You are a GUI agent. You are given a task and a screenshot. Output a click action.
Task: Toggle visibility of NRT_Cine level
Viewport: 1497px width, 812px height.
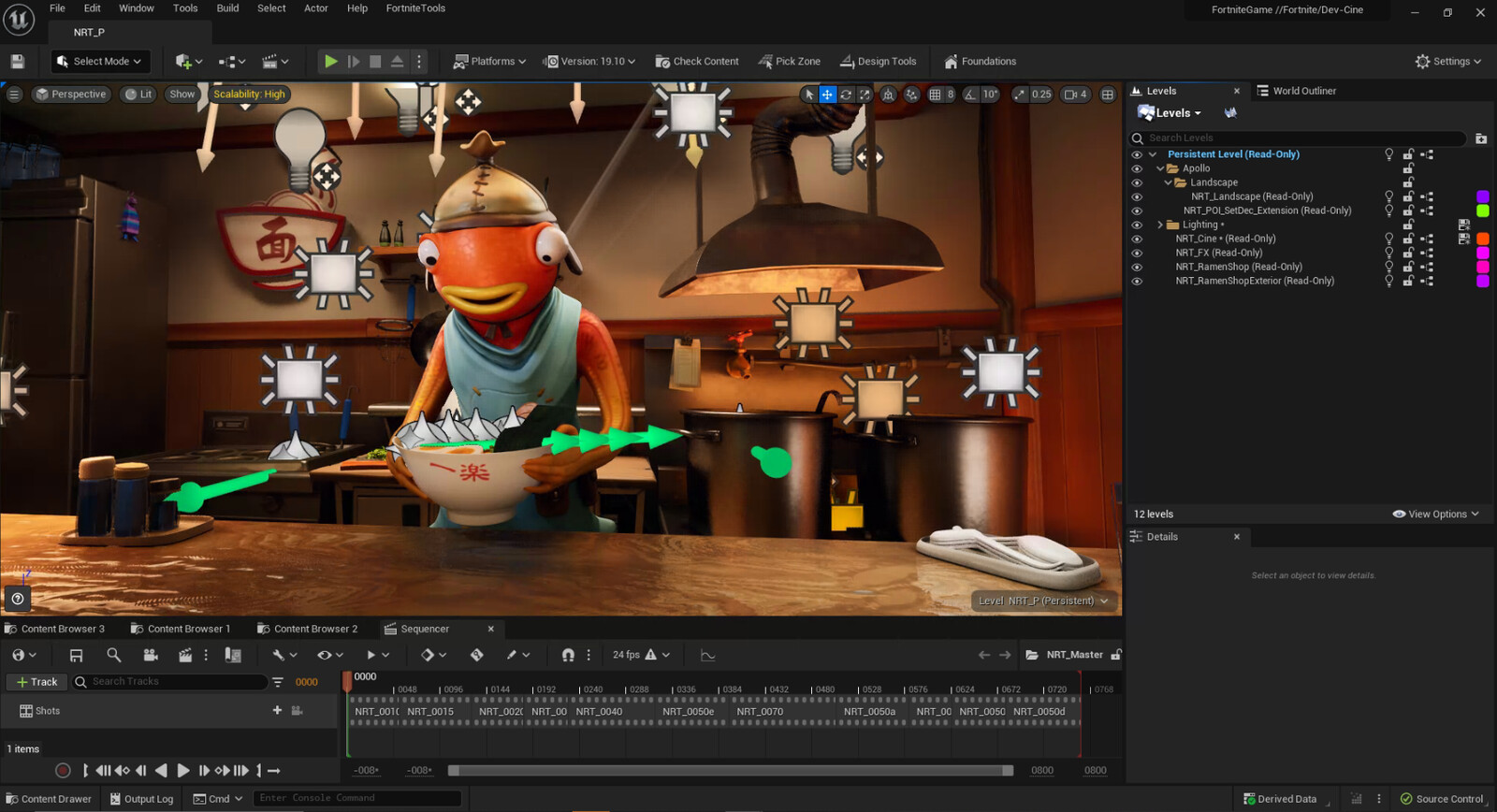(x=1137, y=239)
